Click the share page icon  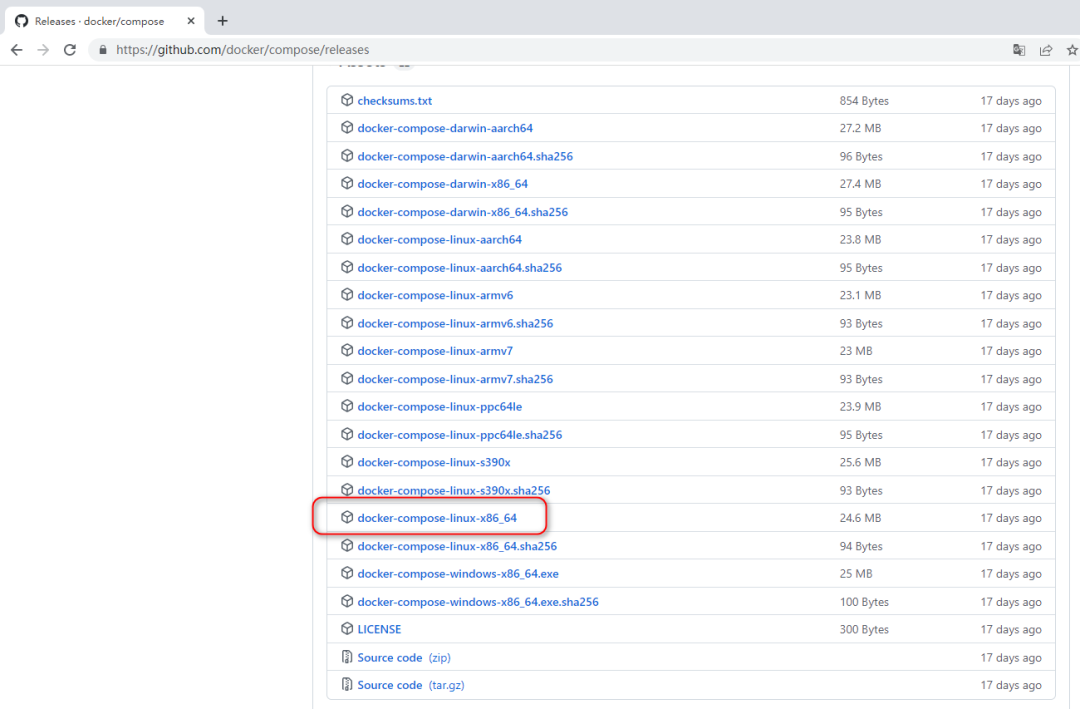pos(1046,49)
